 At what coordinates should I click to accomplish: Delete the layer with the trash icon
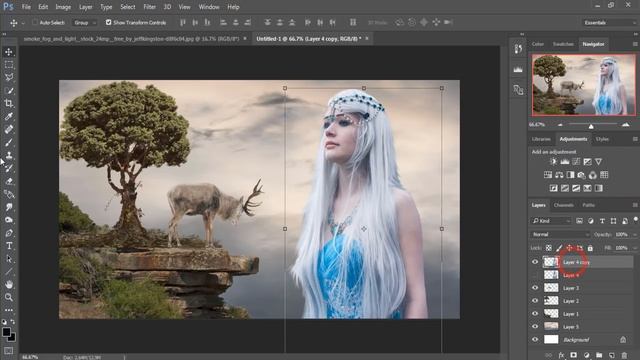[624, 356]
